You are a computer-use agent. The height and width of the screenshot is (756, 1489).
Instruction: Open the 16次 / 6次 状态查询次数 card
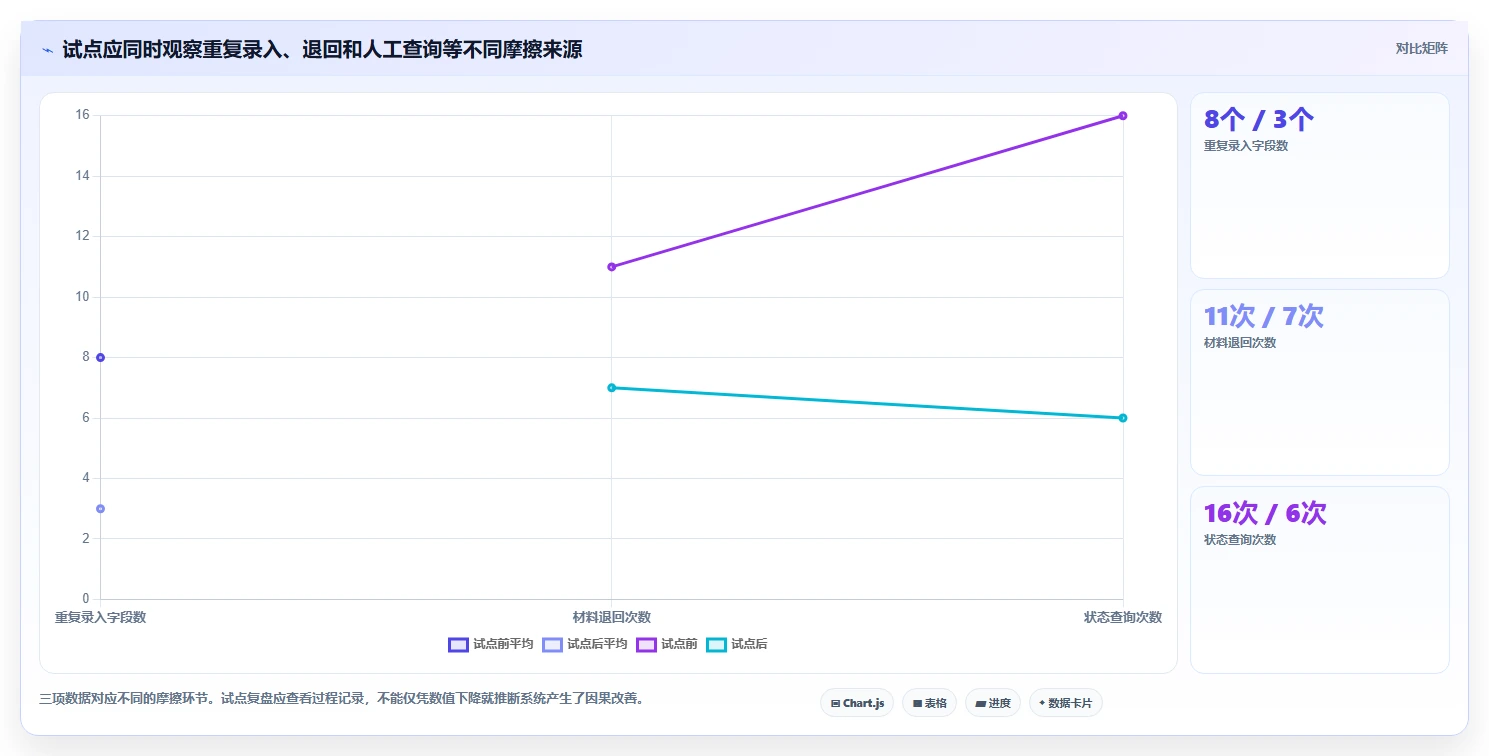(x=1319, y=580)
